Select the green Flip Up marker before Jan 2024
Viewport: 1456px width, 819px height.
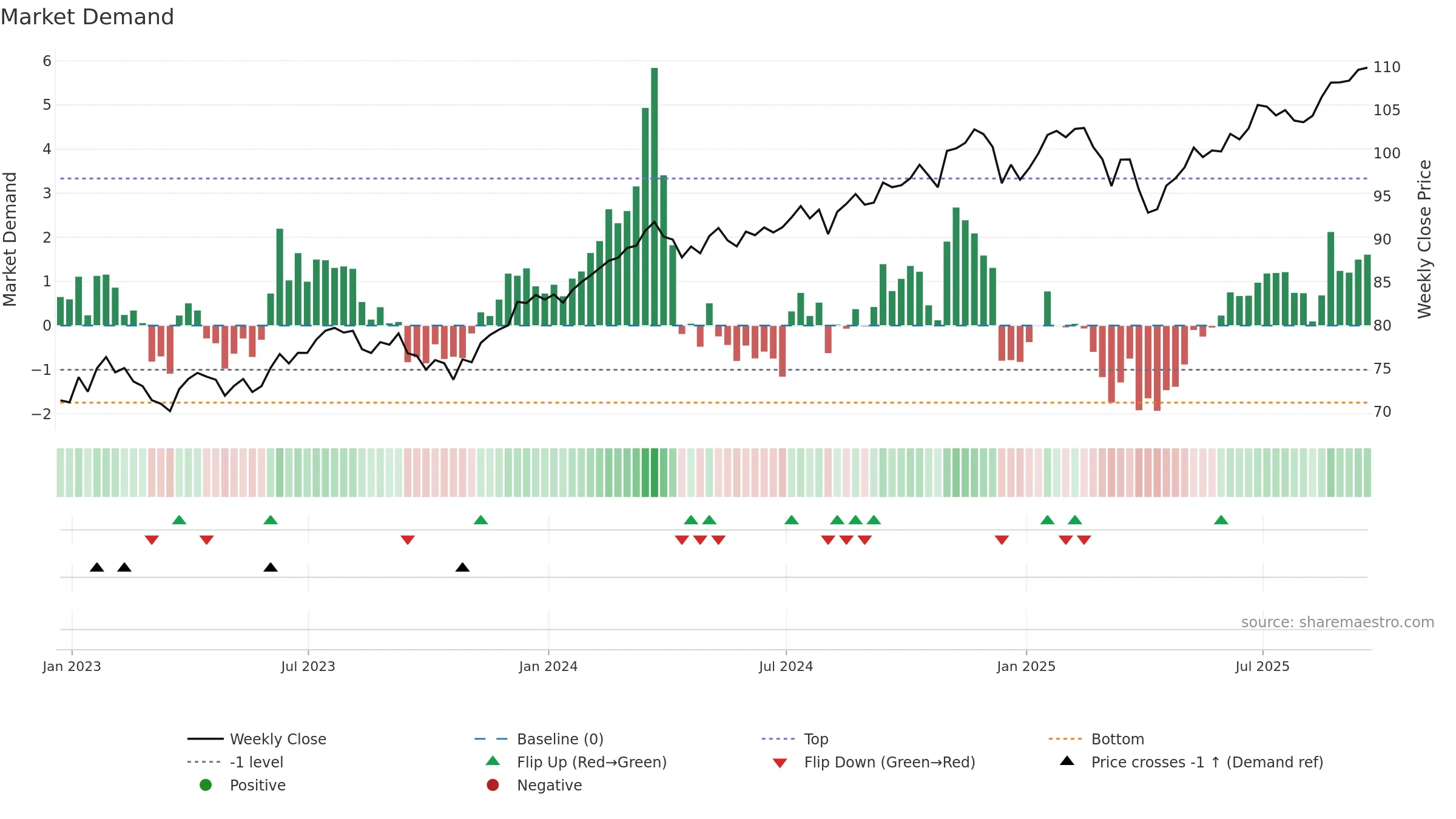480,520
